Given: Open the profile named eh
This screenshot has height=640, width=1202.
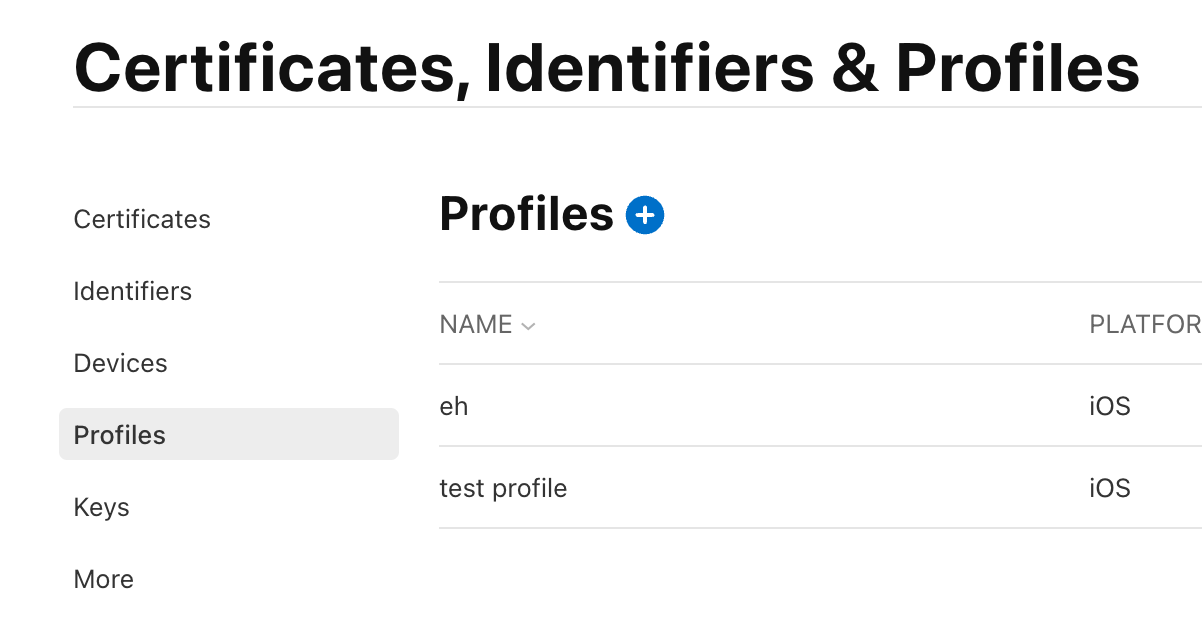Looking at the screenshot, I should (x=454, y=406).
